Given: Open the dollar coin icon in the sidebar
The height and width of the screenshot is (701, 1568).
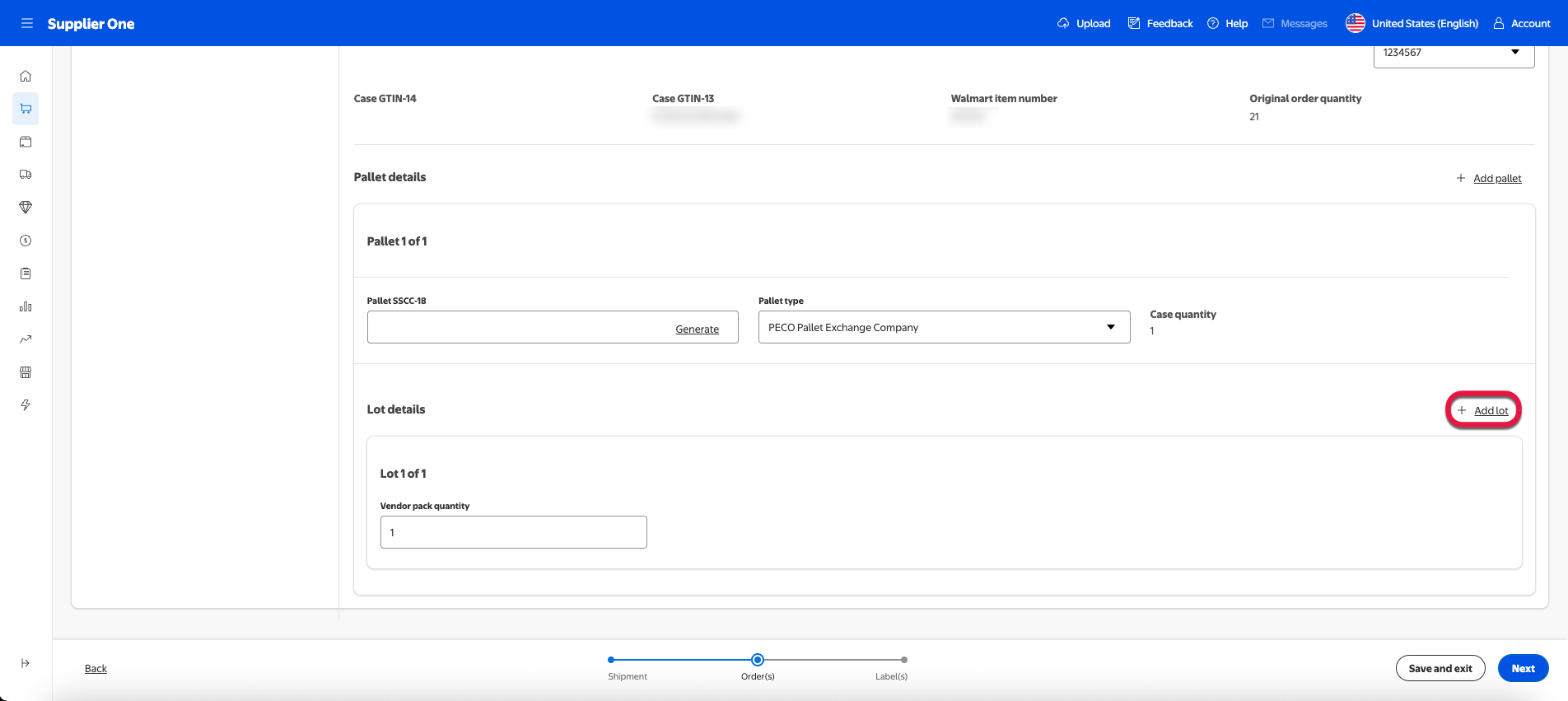Looking at the screenshot, I should pos(26,241).
